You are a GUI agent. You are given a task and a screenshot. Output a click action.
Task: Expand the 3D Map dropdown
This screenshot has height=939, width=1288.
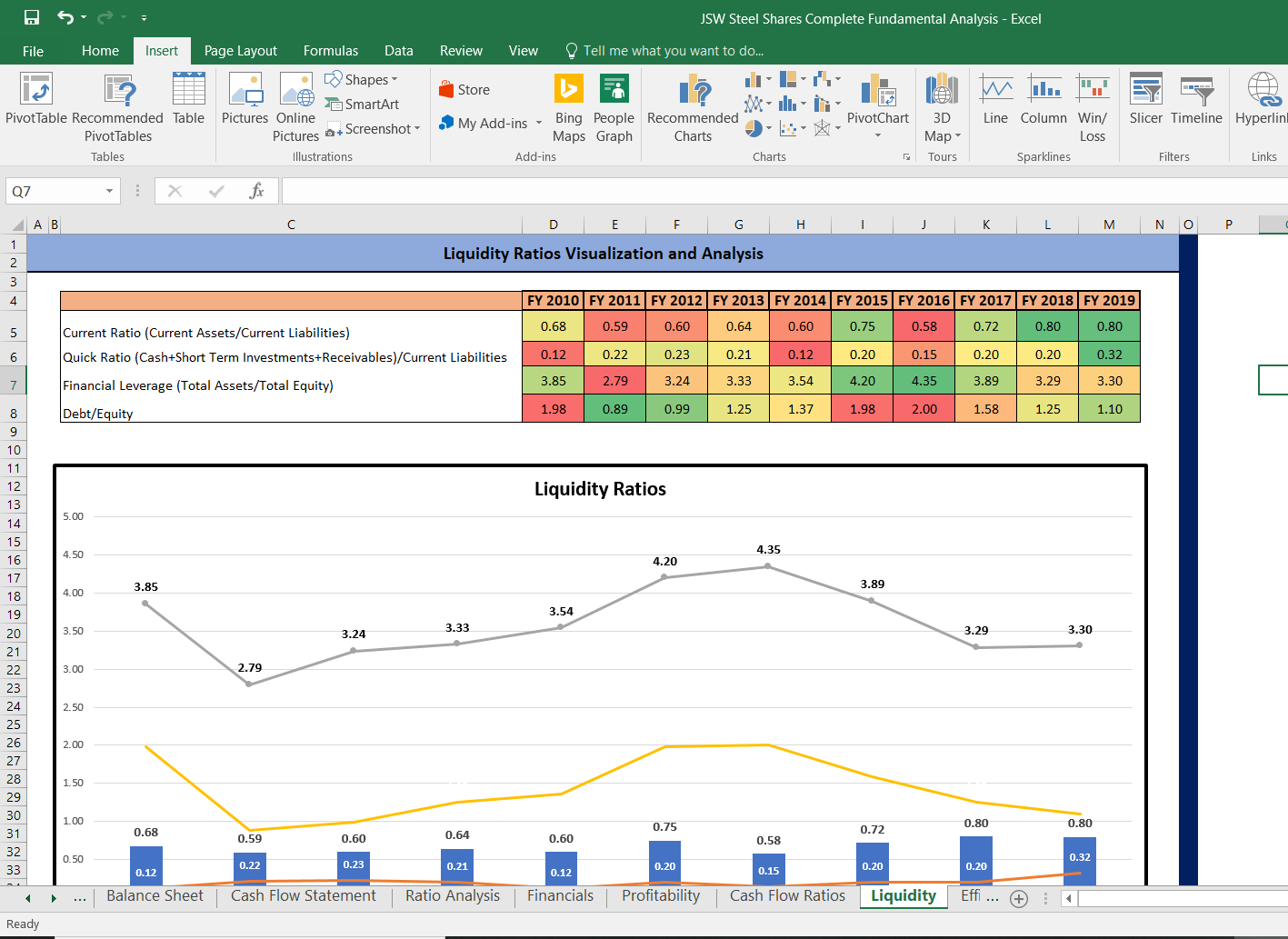(x=958, y=136)
